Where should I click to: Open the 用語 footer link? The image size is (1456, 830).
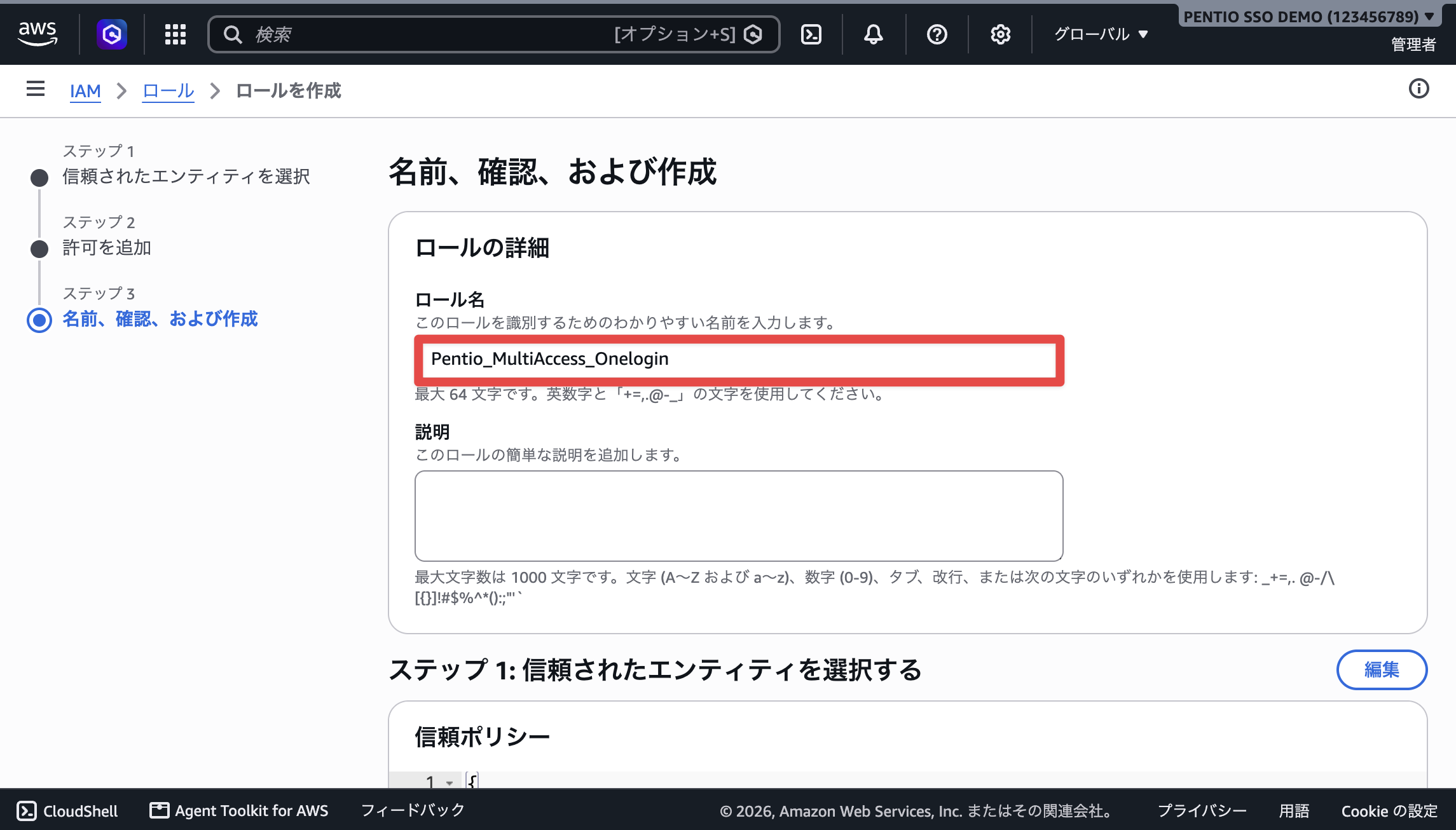[x=1294, y=811]
